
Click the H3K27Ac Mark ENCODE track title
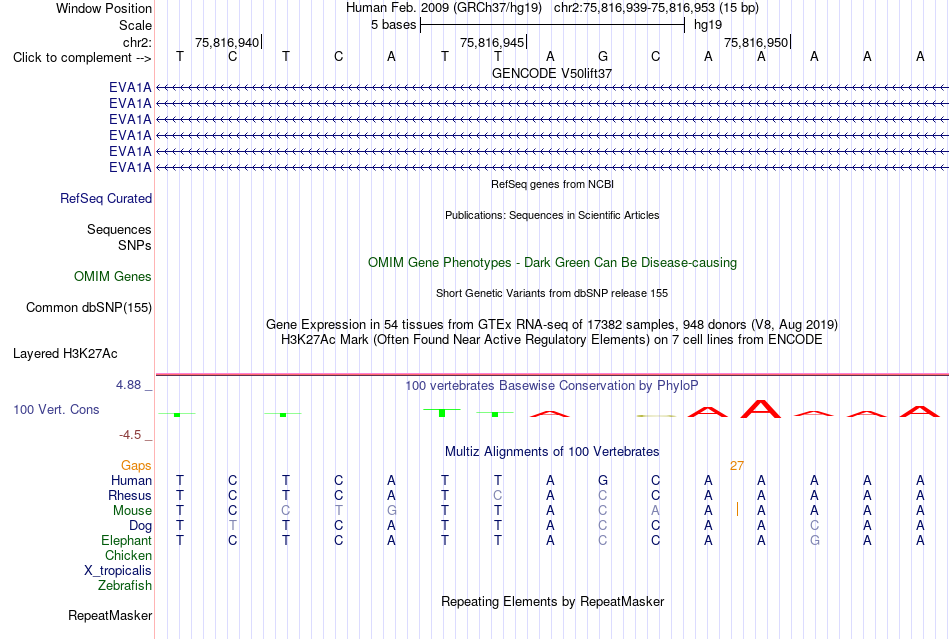(x=552, y=339)
